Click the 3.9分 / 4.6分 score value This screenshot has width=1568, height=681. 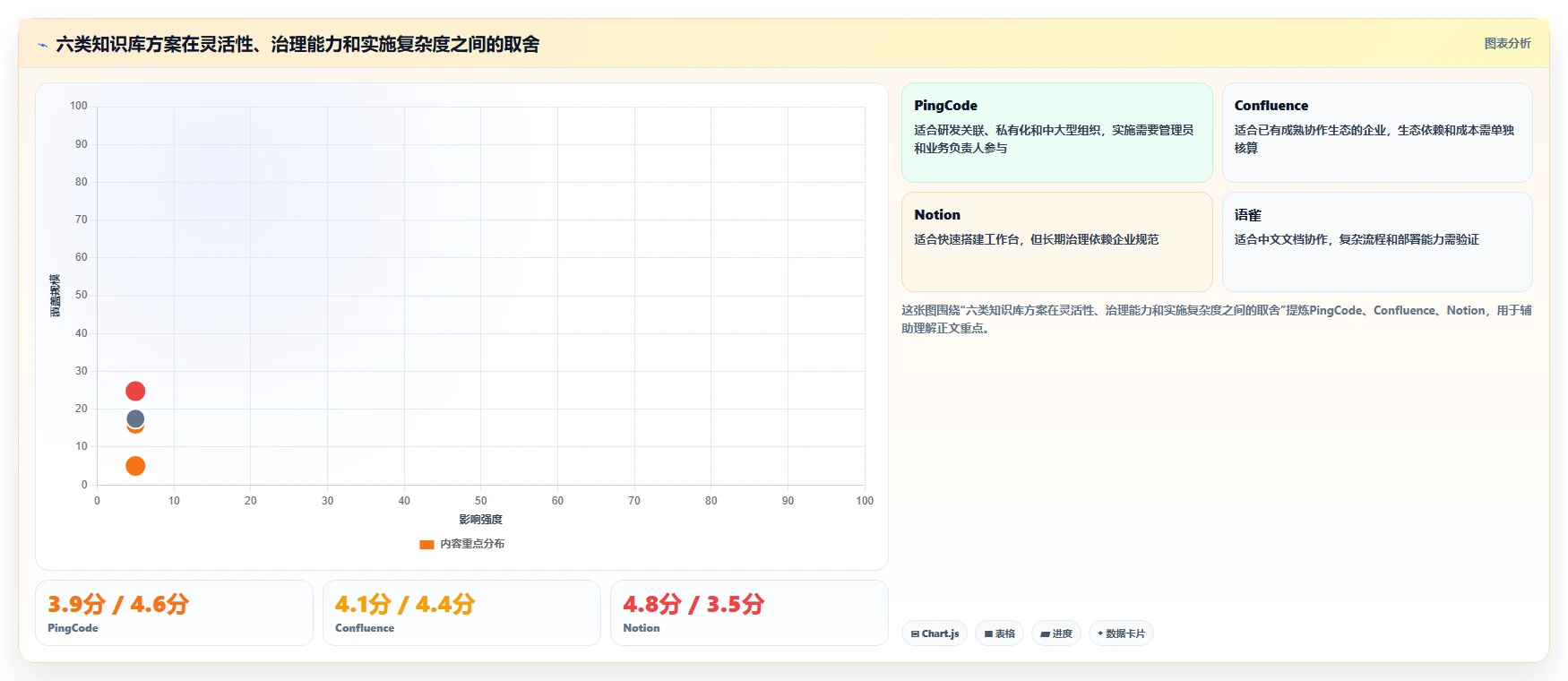118,604
